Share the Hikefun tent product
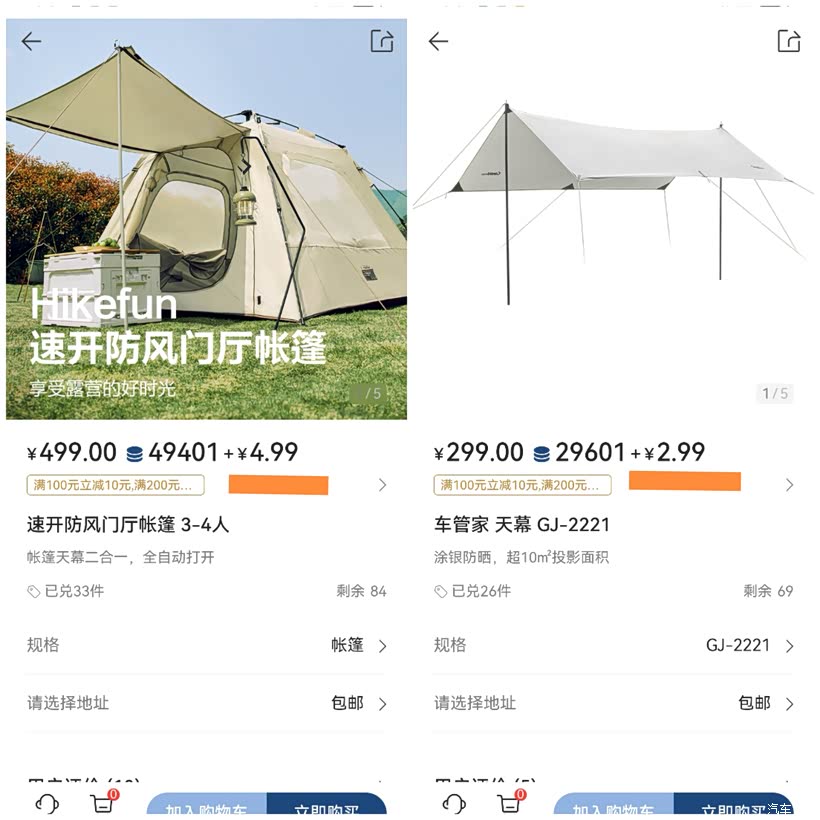The image size is (820, 820). [382, 41]
